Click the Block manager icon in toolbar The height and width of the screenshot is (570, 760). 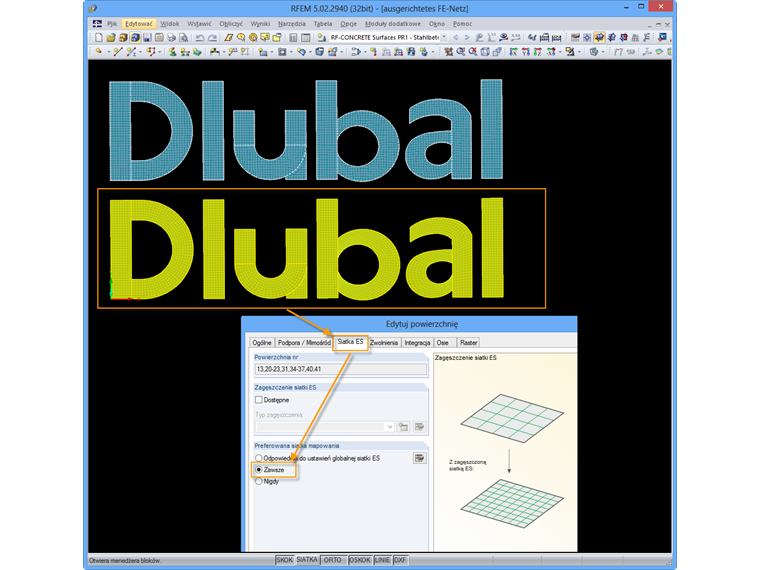click(135, 37)
